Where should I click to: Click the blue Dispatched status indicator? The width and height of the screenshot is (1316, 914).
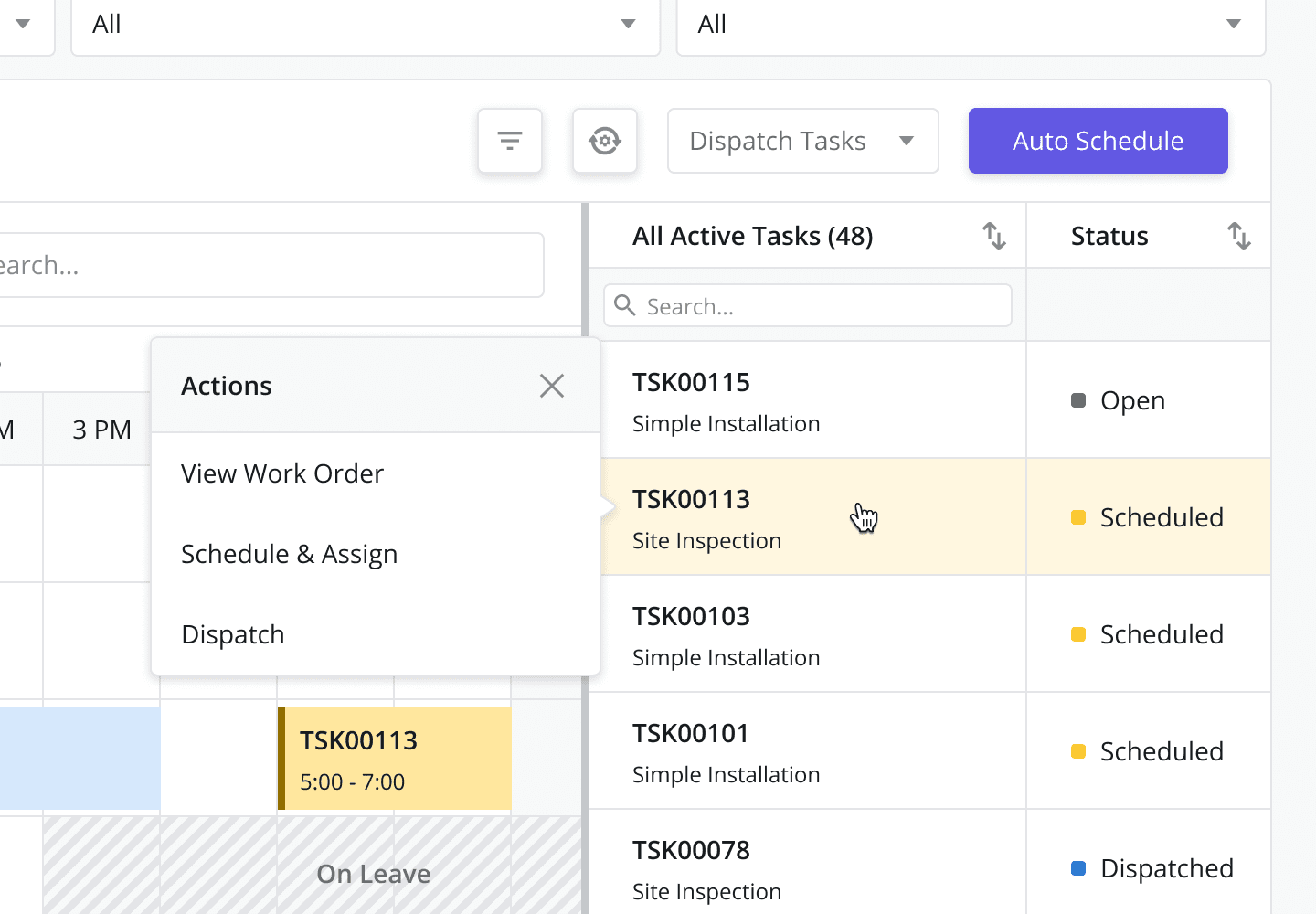point(1078,868)
